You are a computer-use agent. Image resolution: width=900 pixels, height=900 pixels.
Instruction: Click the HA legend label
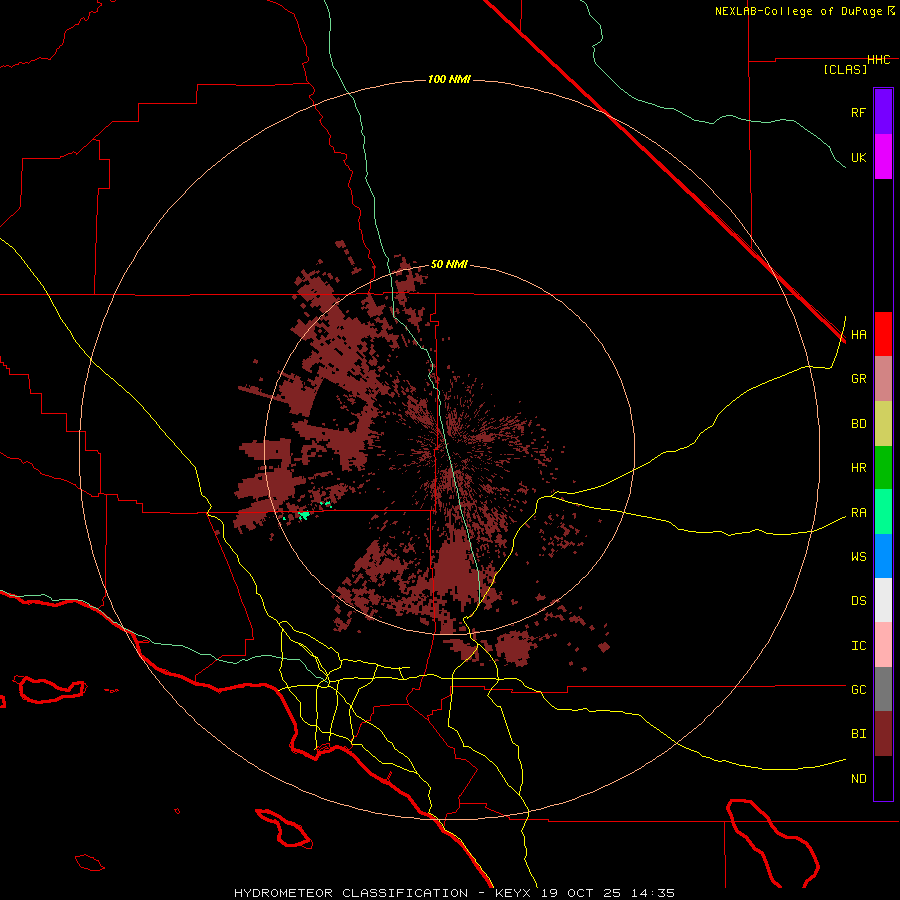[858, 335]
